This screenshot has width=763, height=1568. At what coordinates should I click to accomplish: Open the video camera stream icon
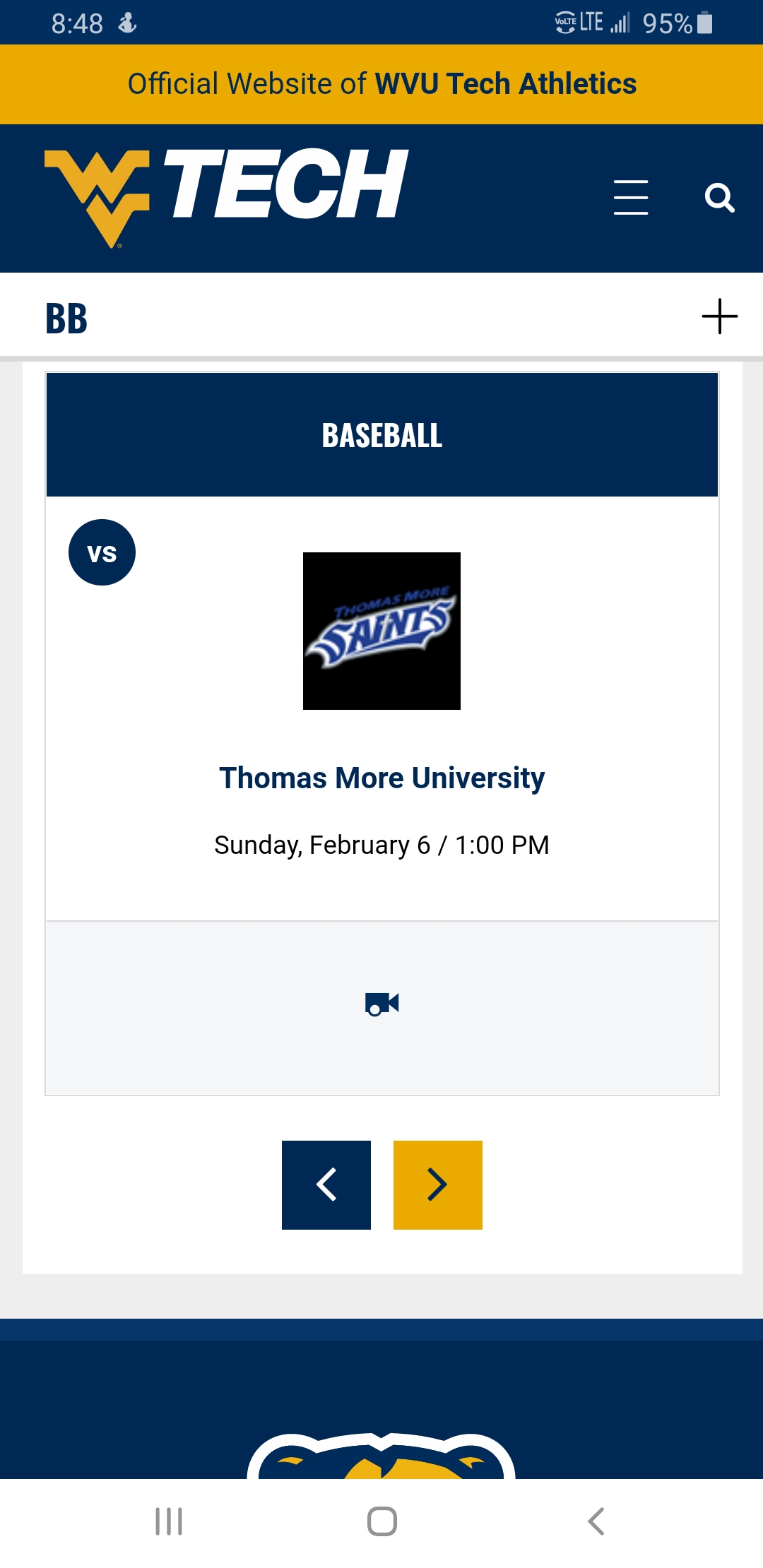pyautogui.click(x=382, y=1004)
